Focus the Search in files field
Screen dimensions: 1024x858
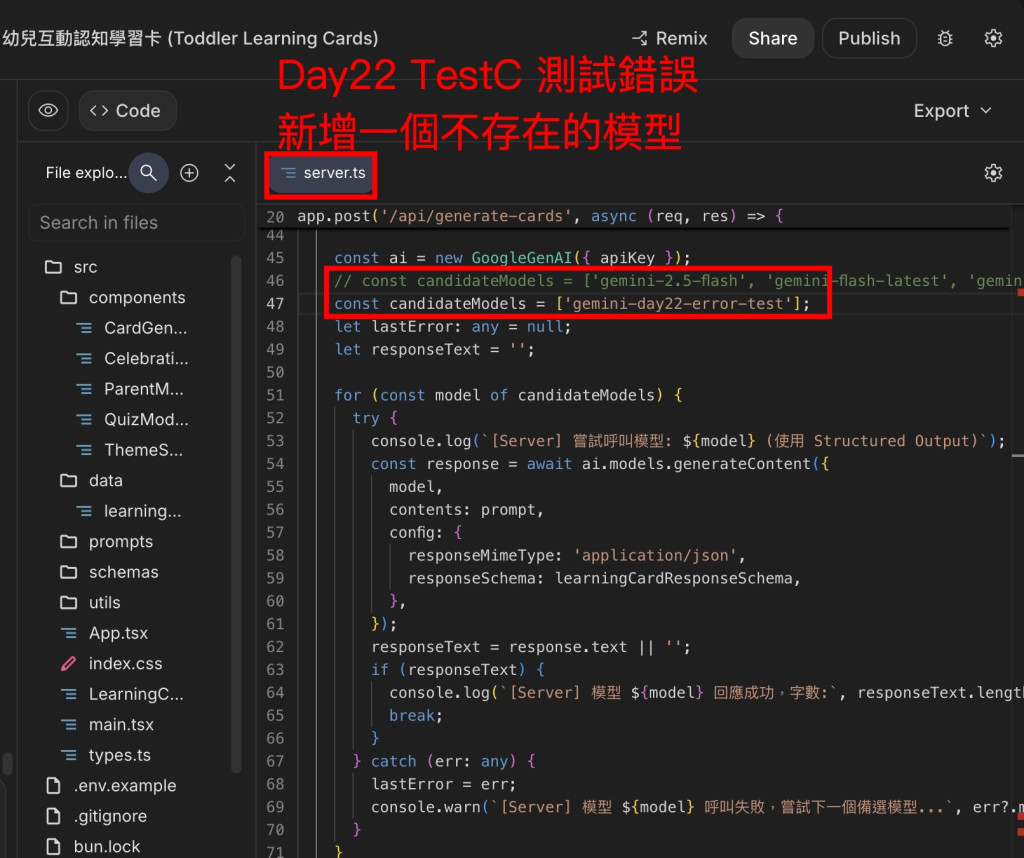(136, 223)
